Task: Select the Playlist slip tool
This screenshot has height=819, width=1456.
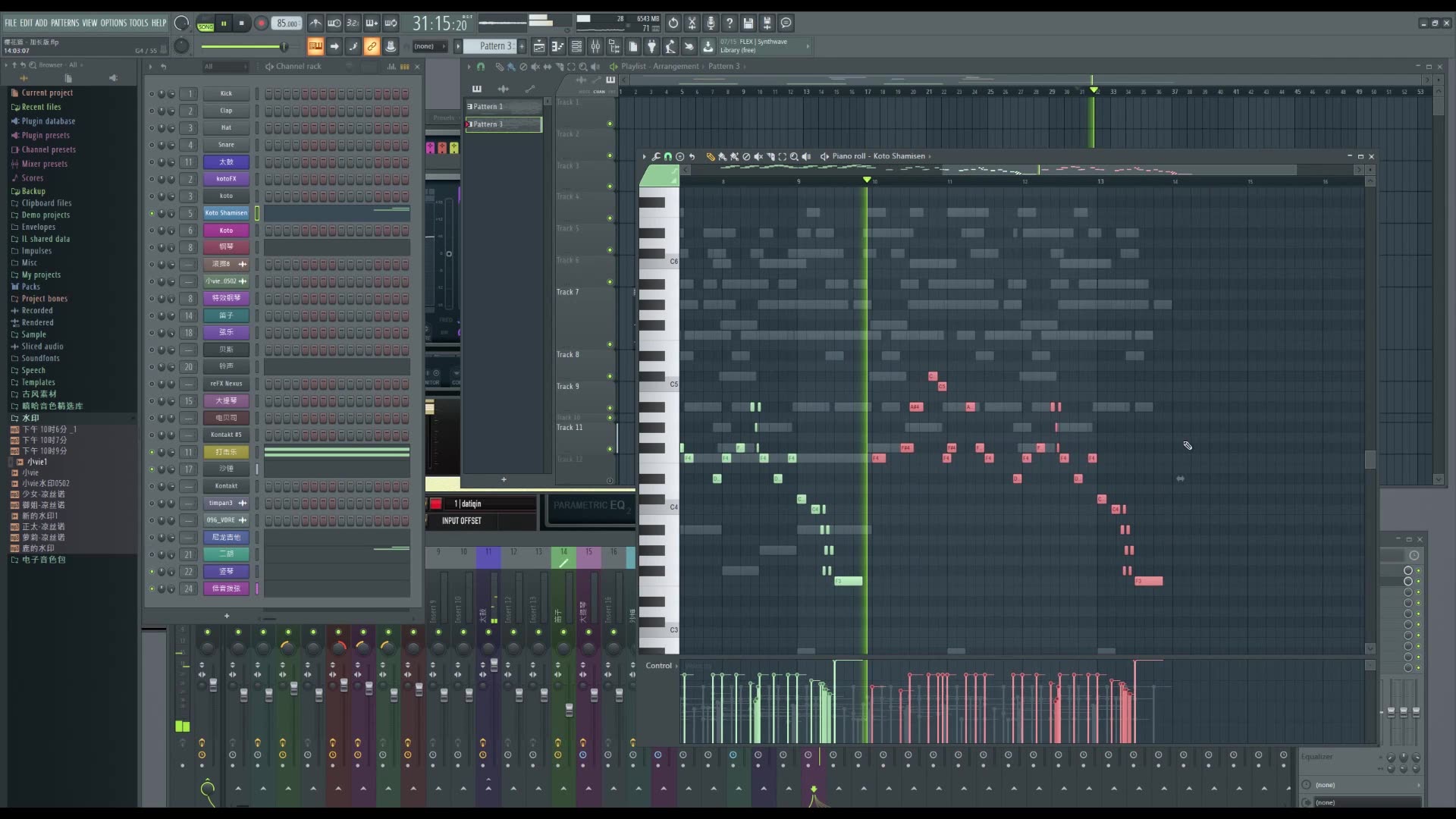Action: point(548,67)
